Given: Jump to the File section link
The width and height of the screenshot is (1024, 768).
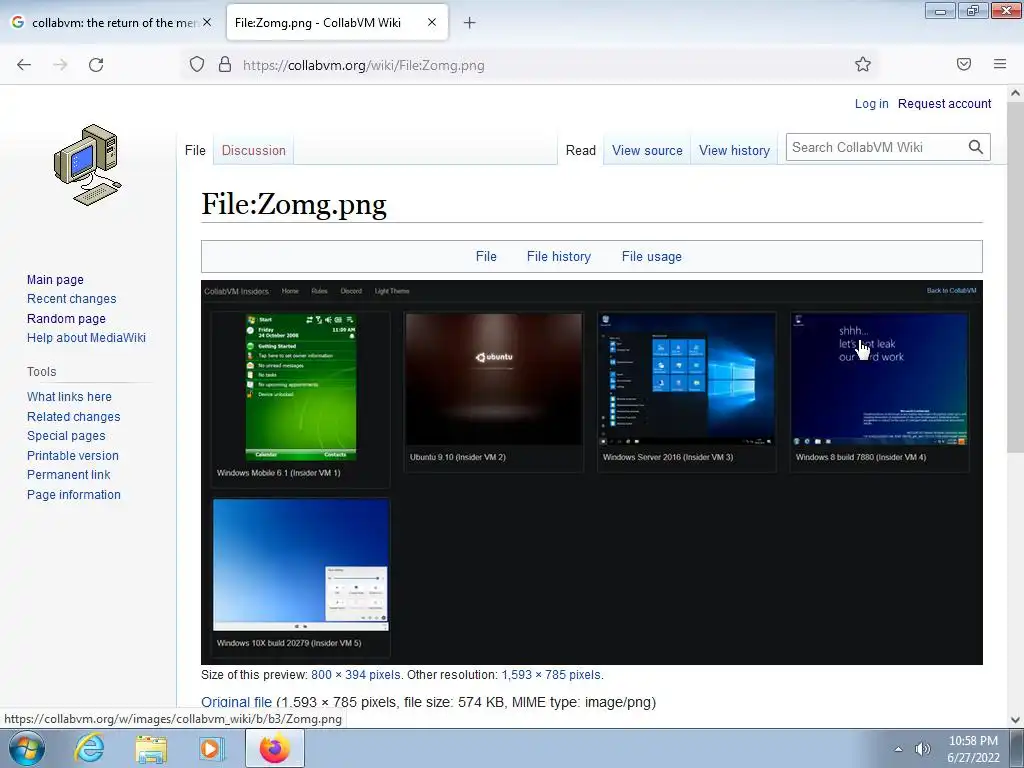Looking at the screenshot, I should coord(486,257).
